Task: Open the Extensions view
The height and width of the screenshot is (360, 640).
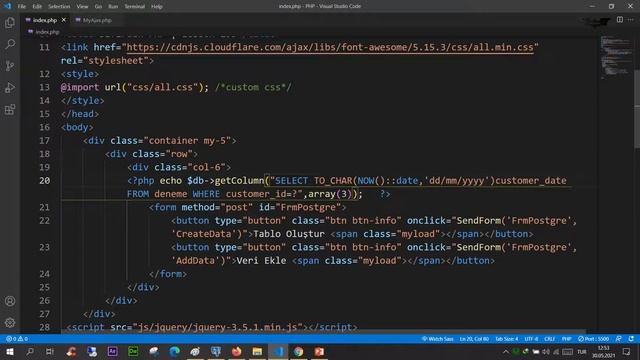Action: point(10,109)
